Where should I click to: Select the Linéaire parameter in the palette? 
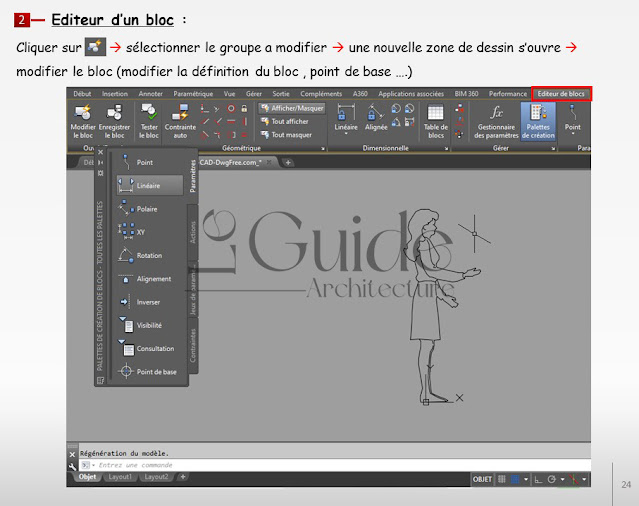[150, 185]
